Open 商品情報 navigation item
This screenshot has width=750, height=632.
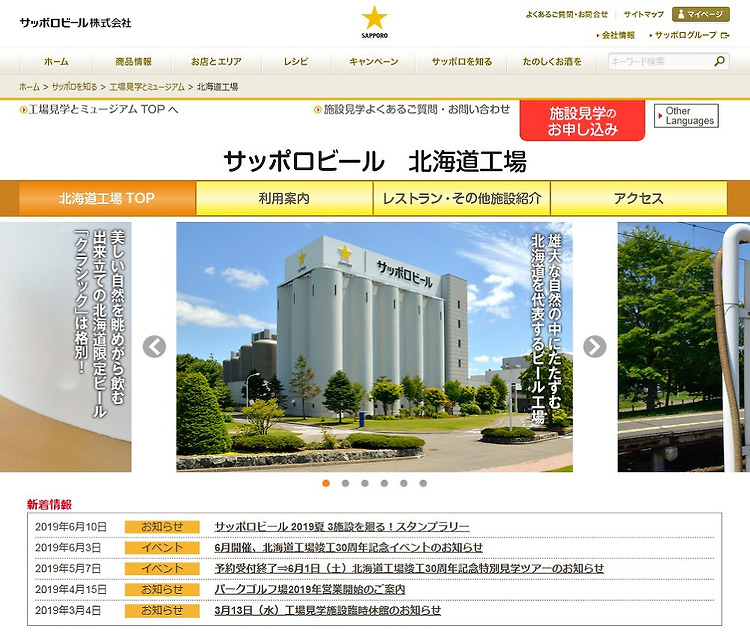coord(133,62)
